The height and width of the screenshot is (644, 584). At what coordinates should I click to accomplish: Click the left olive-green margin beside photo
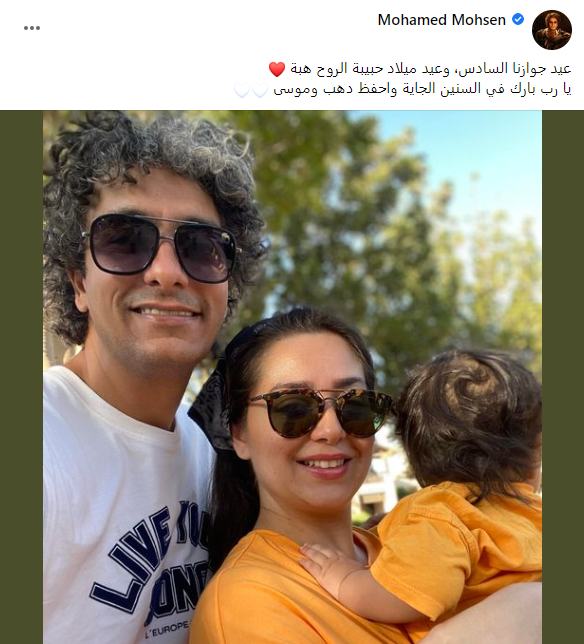coord(21,377)
